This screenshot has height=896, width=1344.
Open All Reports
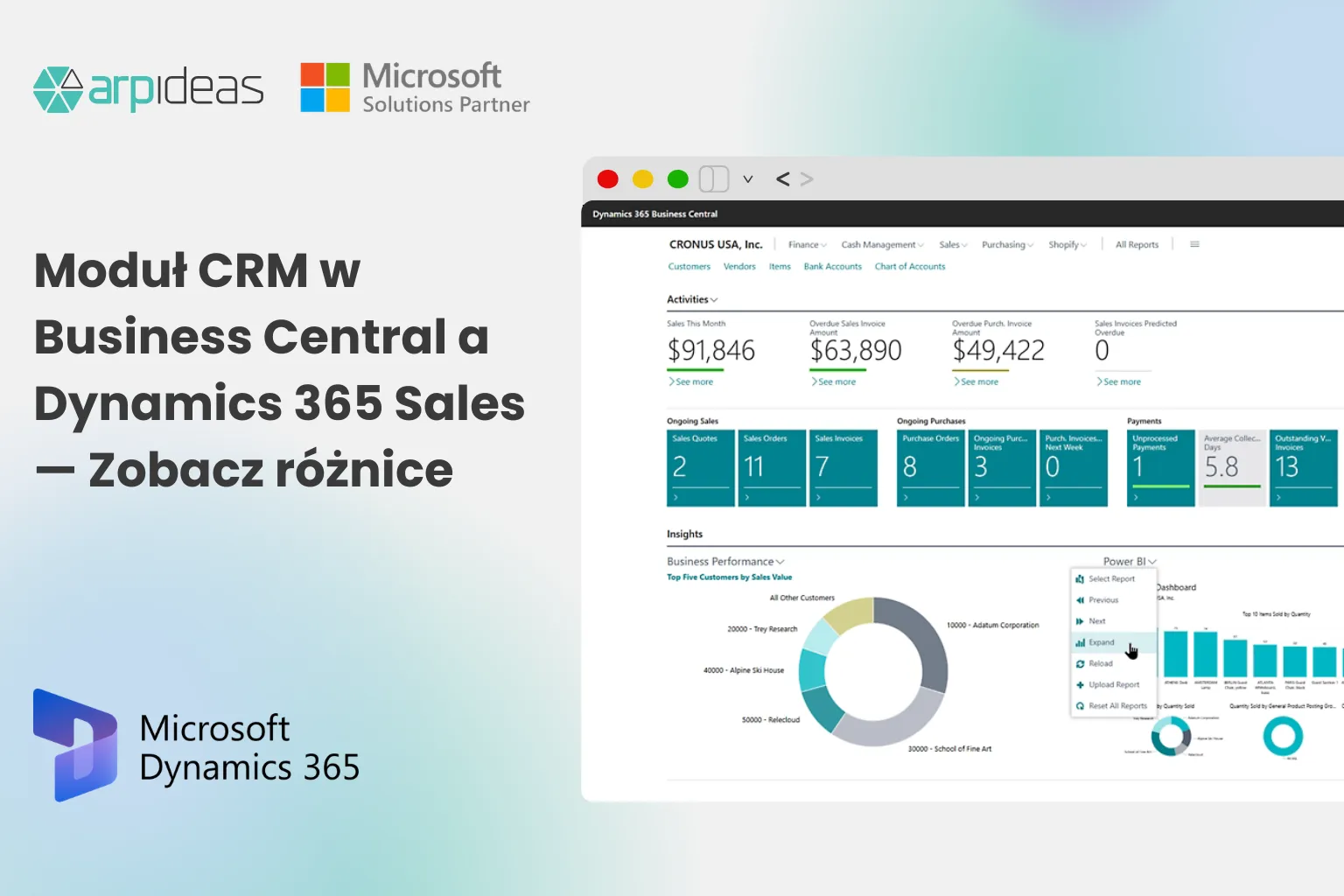click(1137, 245)
